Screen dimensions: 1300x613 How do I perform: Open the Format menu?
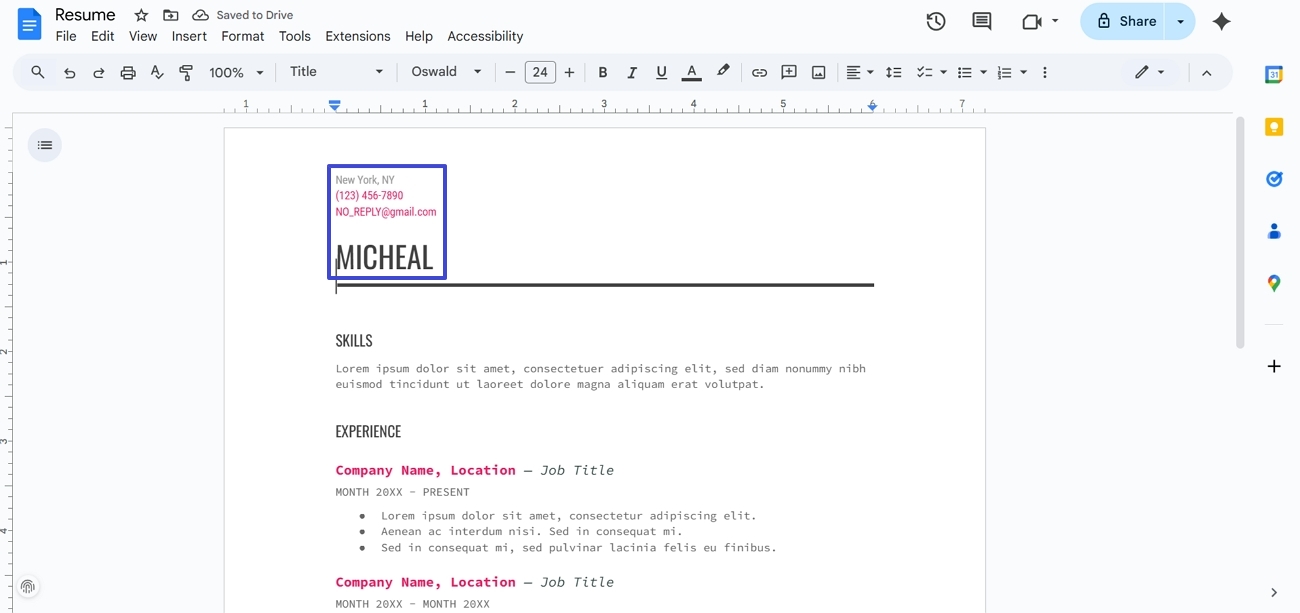point(243,36)
